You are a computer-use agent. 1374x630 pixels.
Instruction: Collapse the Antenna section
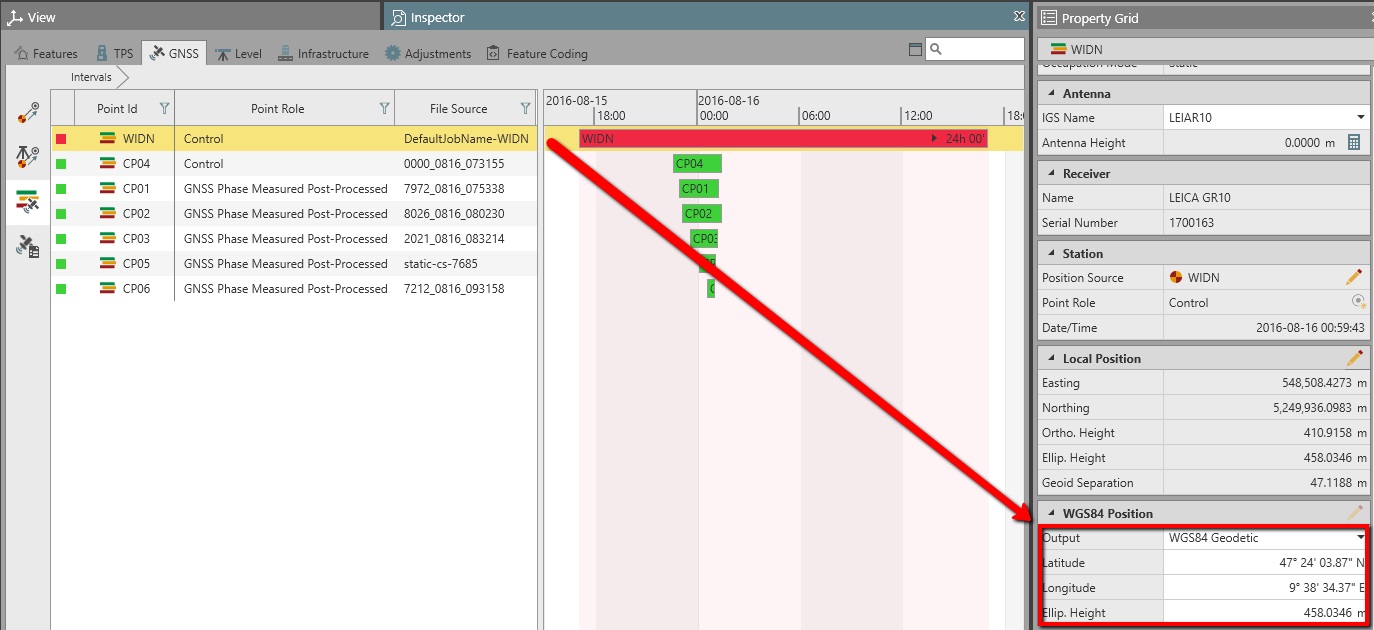tap(1049, 93)
